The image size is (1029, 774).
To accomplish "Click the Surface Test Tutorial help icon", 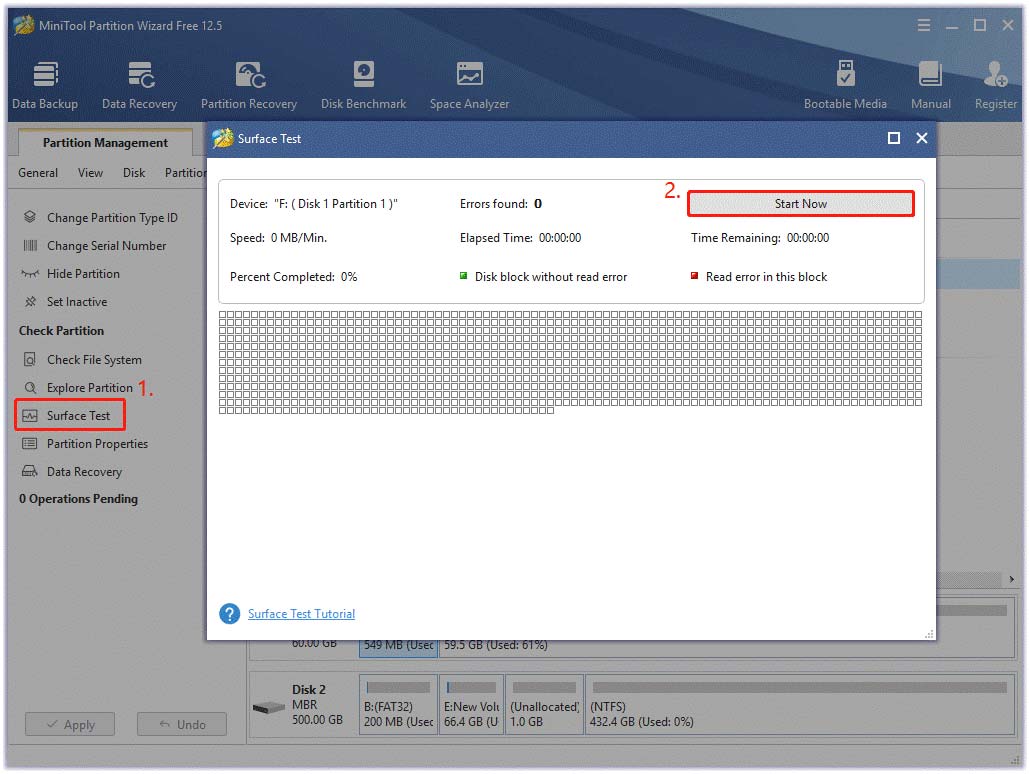I will coord(228,613).
